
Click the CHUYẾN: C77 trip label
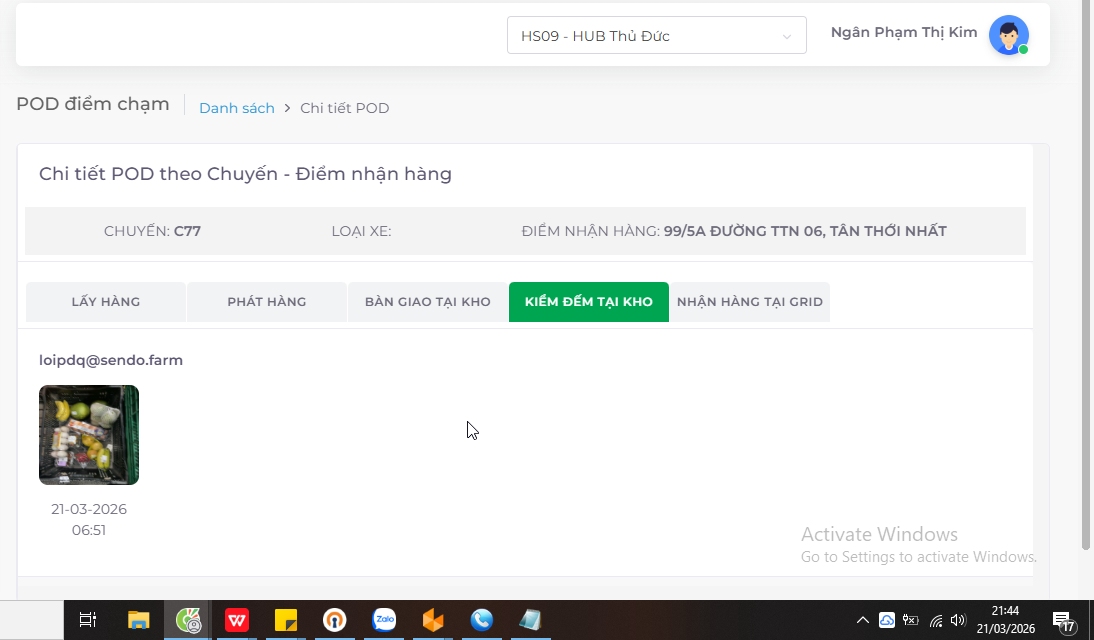(152, 231)
